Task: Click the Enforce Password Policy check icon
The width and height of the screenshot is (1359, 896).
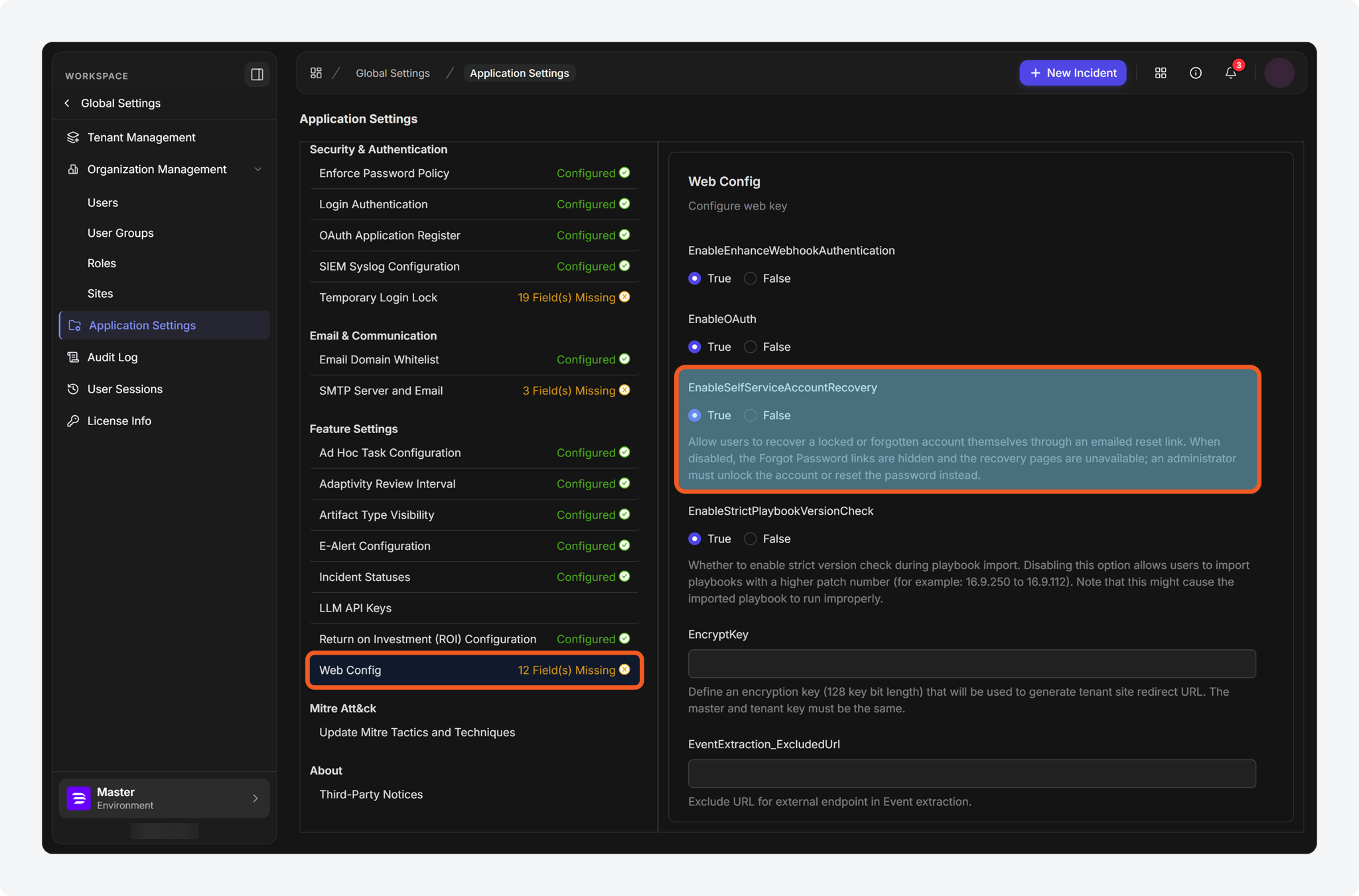Action: coord(624,172)
